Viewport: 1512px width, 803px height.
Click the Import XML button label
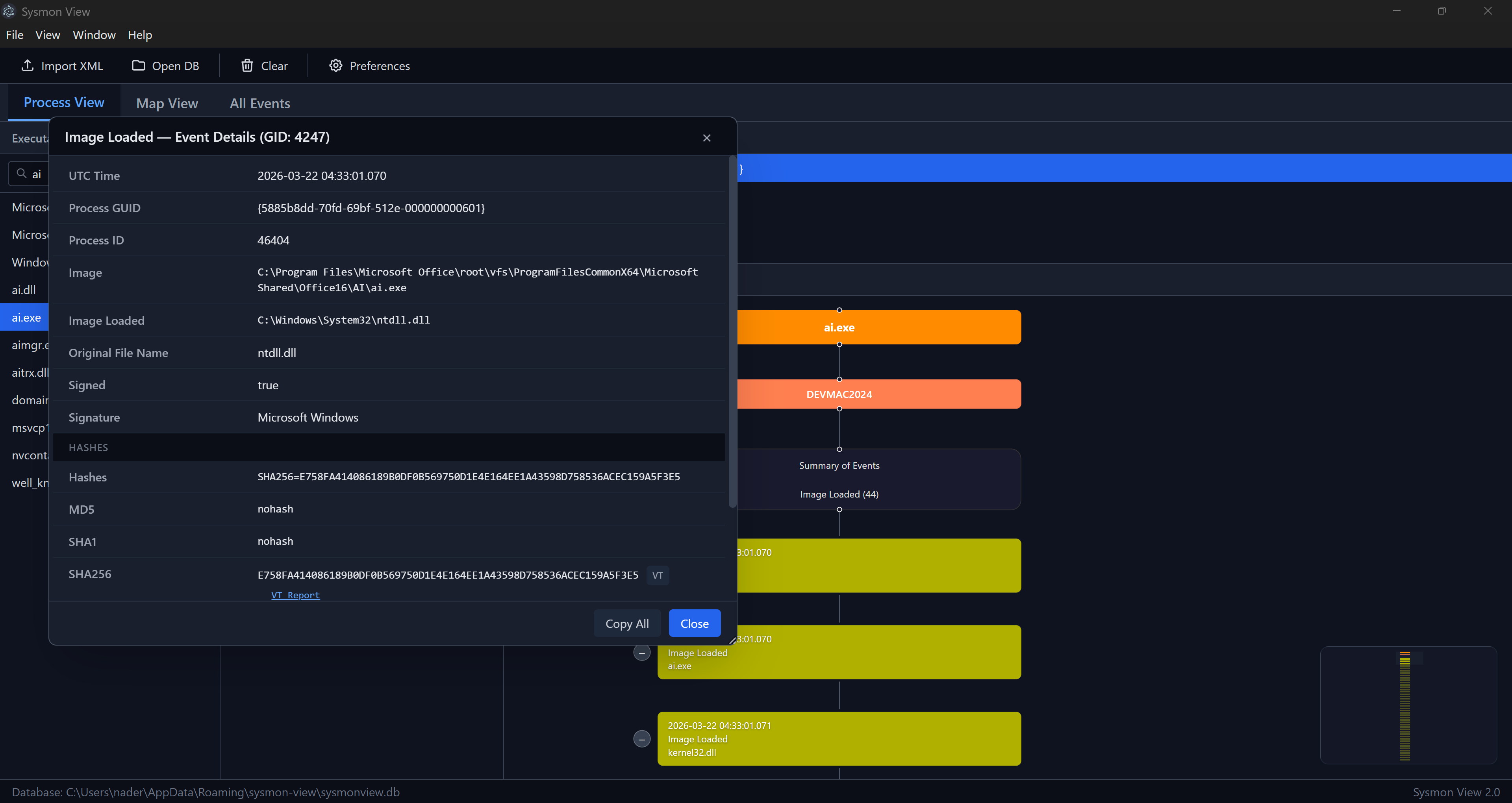point(72,66)
